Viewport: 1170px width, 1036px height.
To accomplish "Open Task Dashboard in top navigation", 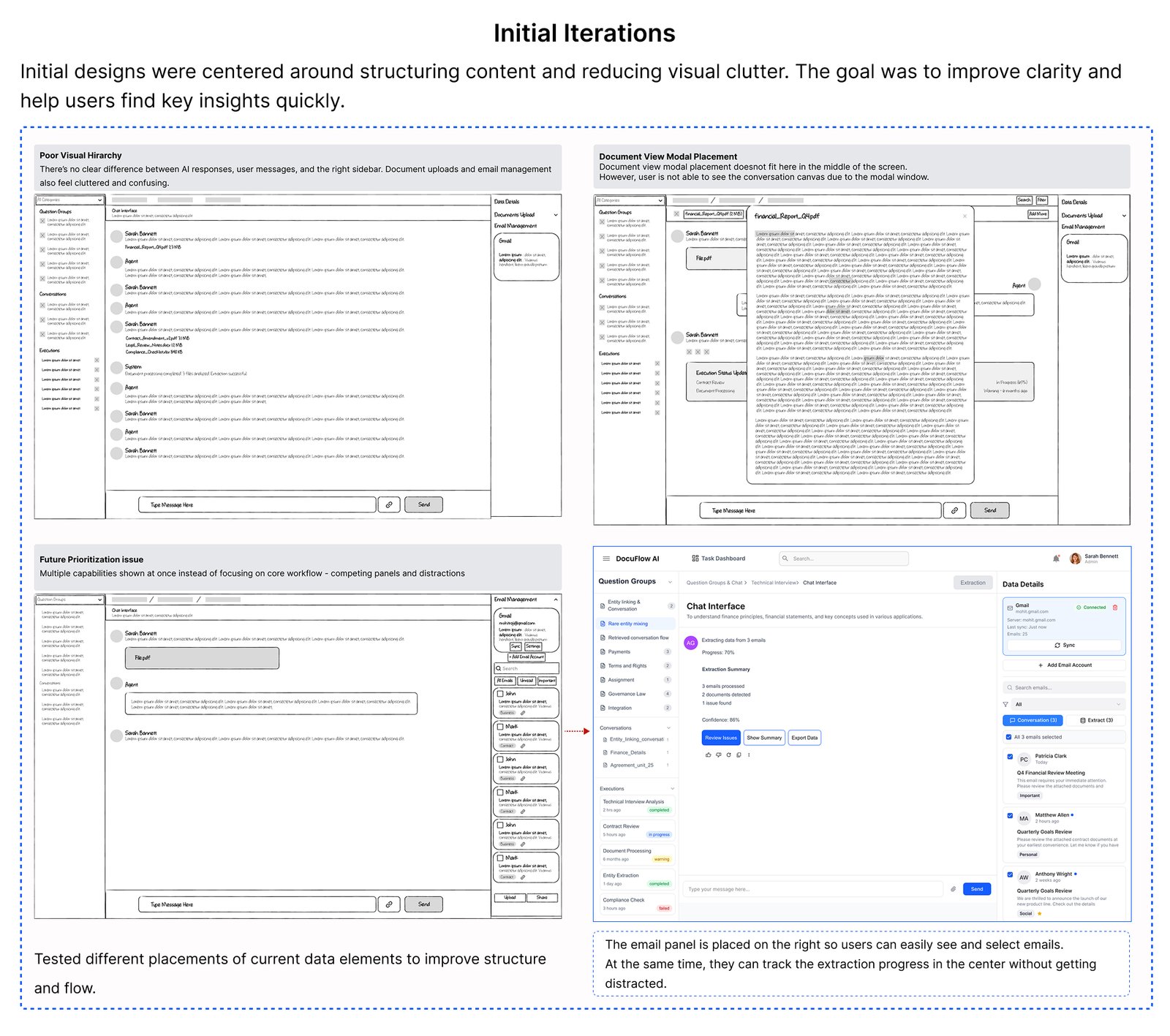I will 718,559.
